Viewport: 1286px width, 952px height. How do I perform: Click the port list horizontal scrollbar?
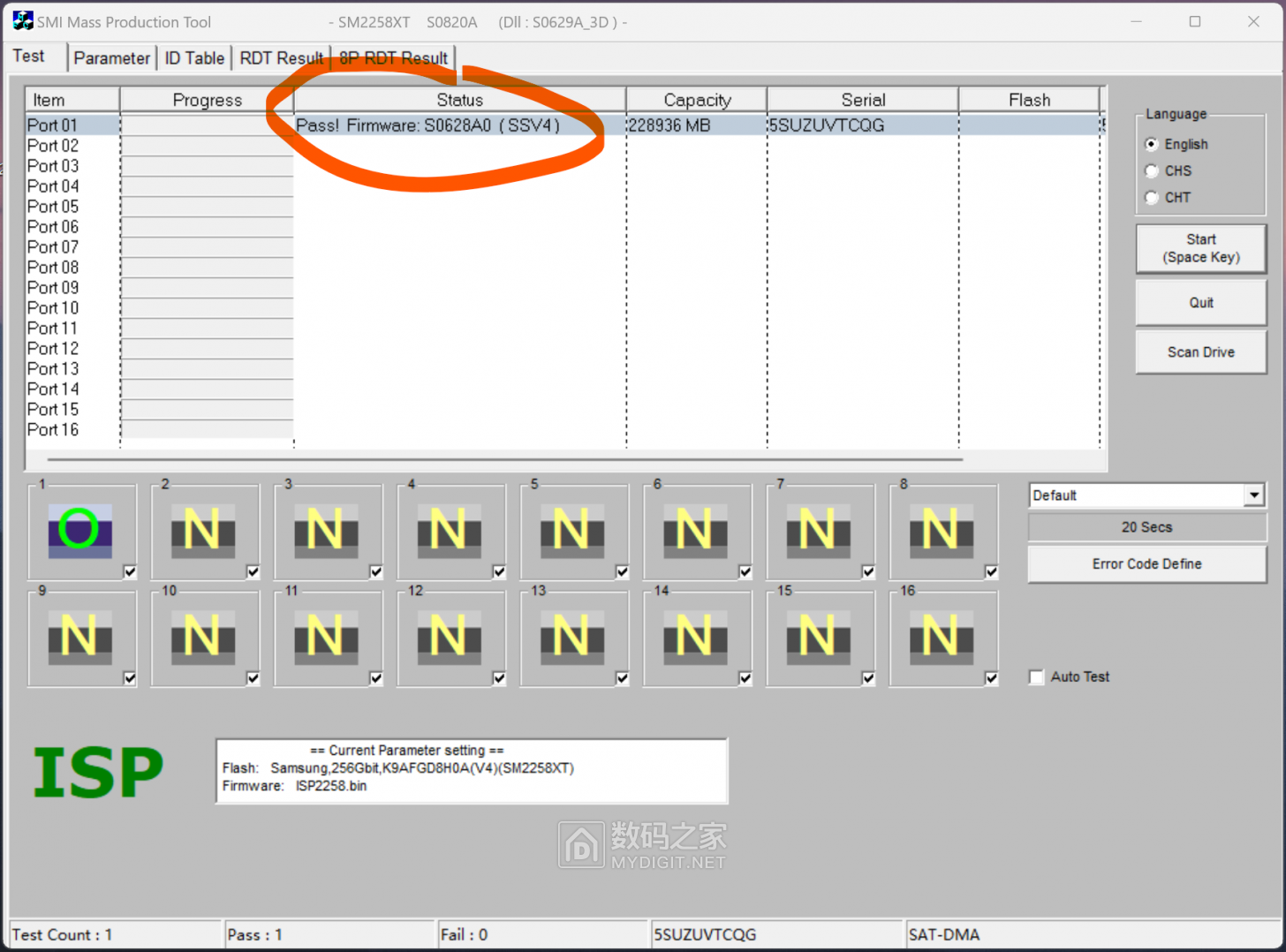(x=504, y=459)
